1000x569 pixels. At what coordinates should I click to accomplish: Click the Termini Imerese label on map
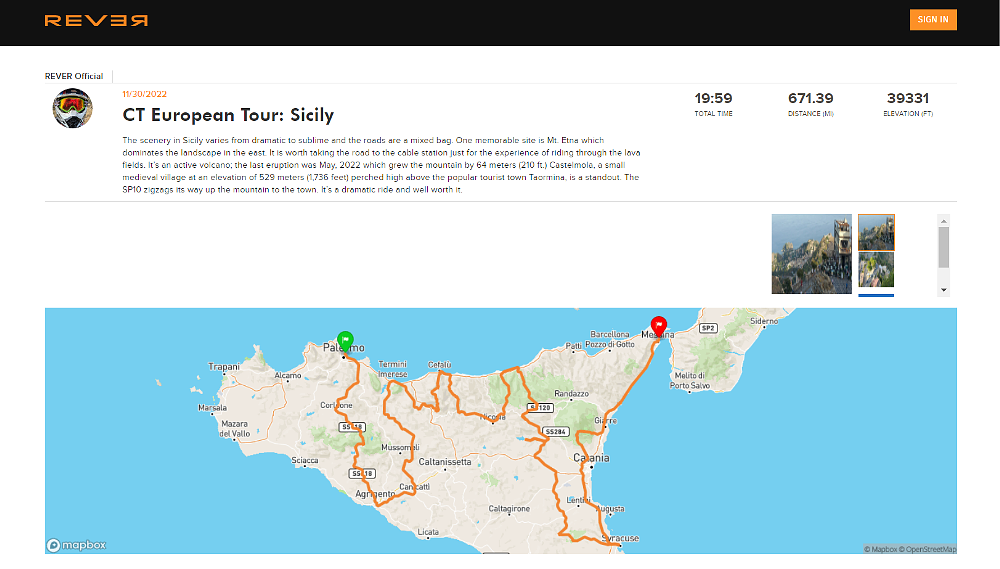point(393,369)
